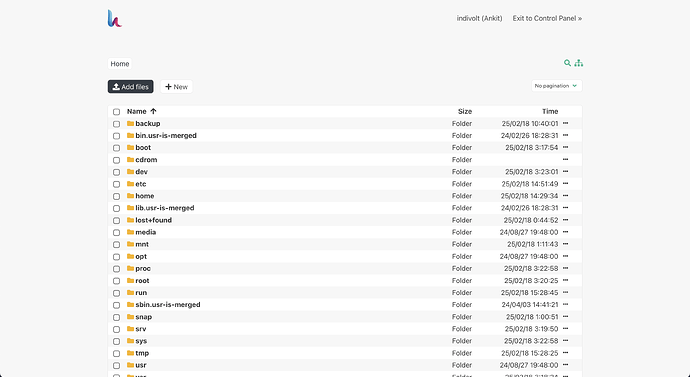Open the opt folder
This screenshot has width=690, height=377.
tap(141, 256)
